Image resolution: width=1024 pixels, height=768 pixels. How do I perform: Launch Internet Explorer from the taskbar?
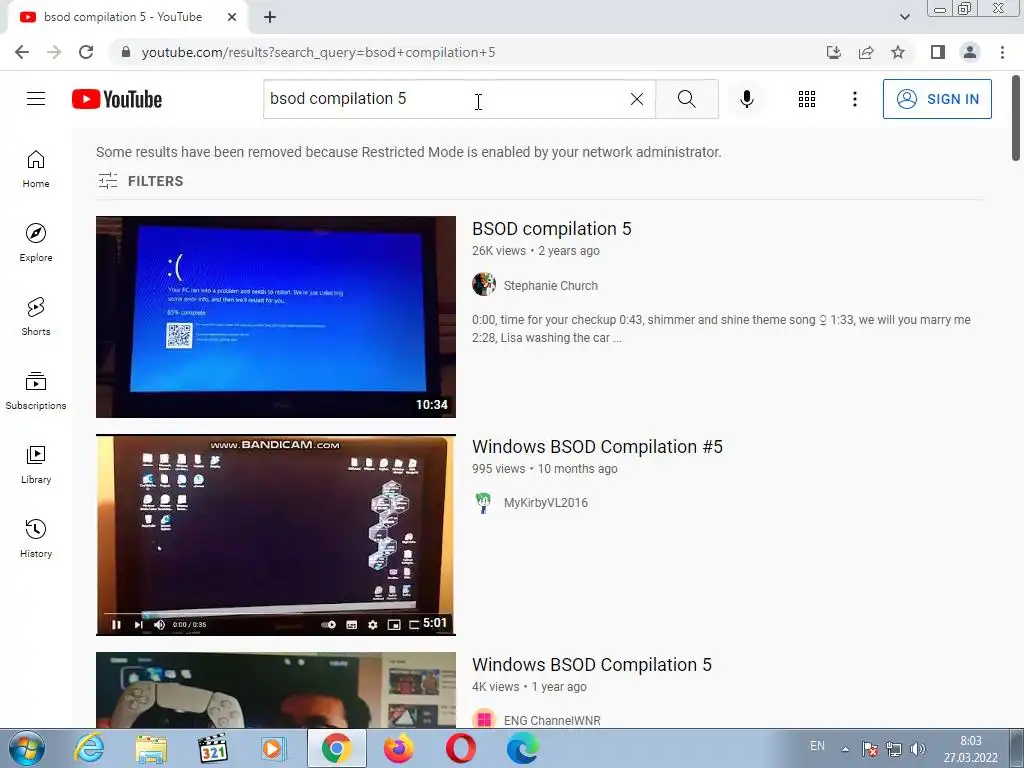pos(89,748)
